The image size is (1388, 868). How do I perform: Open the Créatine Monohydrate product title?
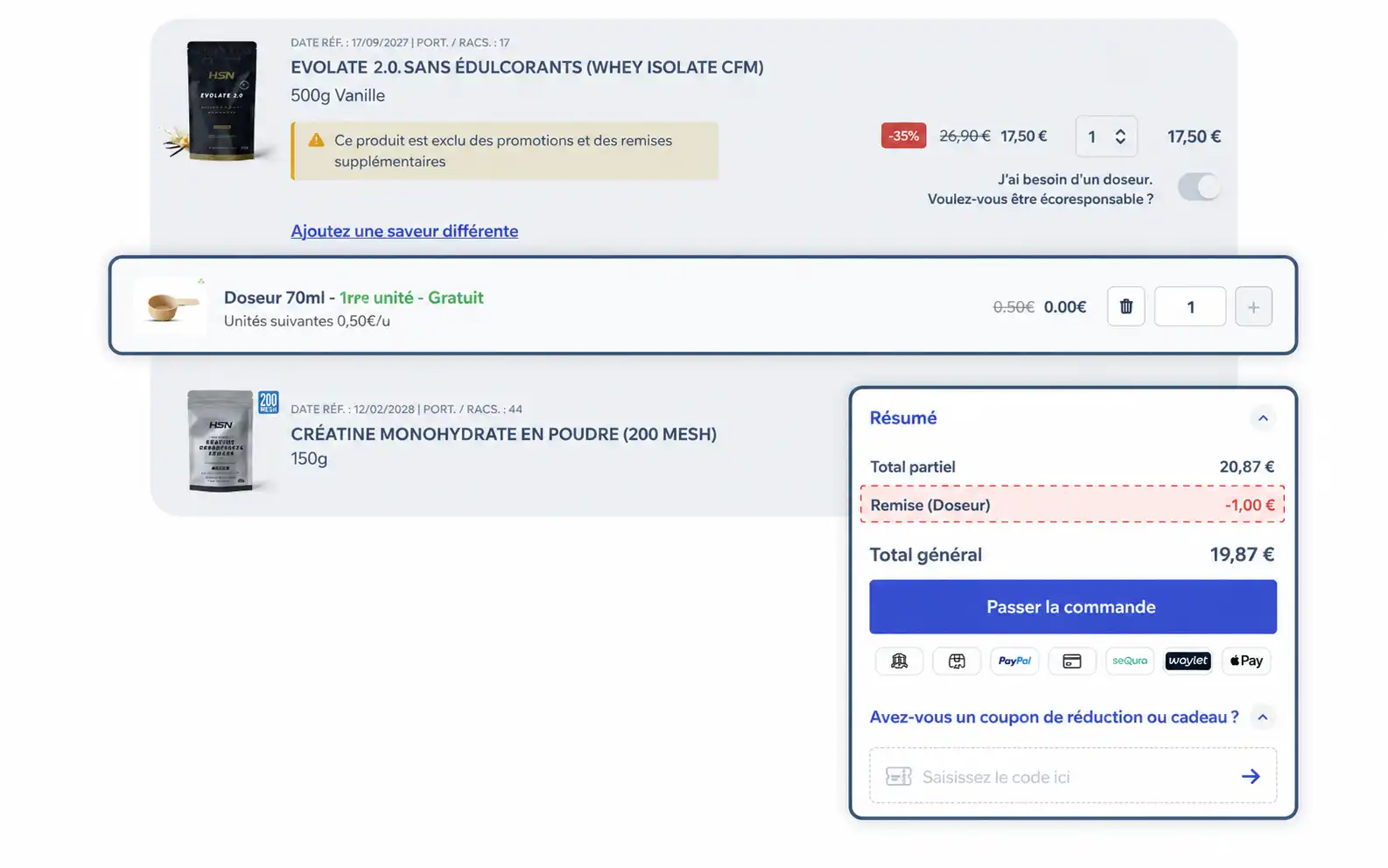pyautogui.click(x=503, y=434)
